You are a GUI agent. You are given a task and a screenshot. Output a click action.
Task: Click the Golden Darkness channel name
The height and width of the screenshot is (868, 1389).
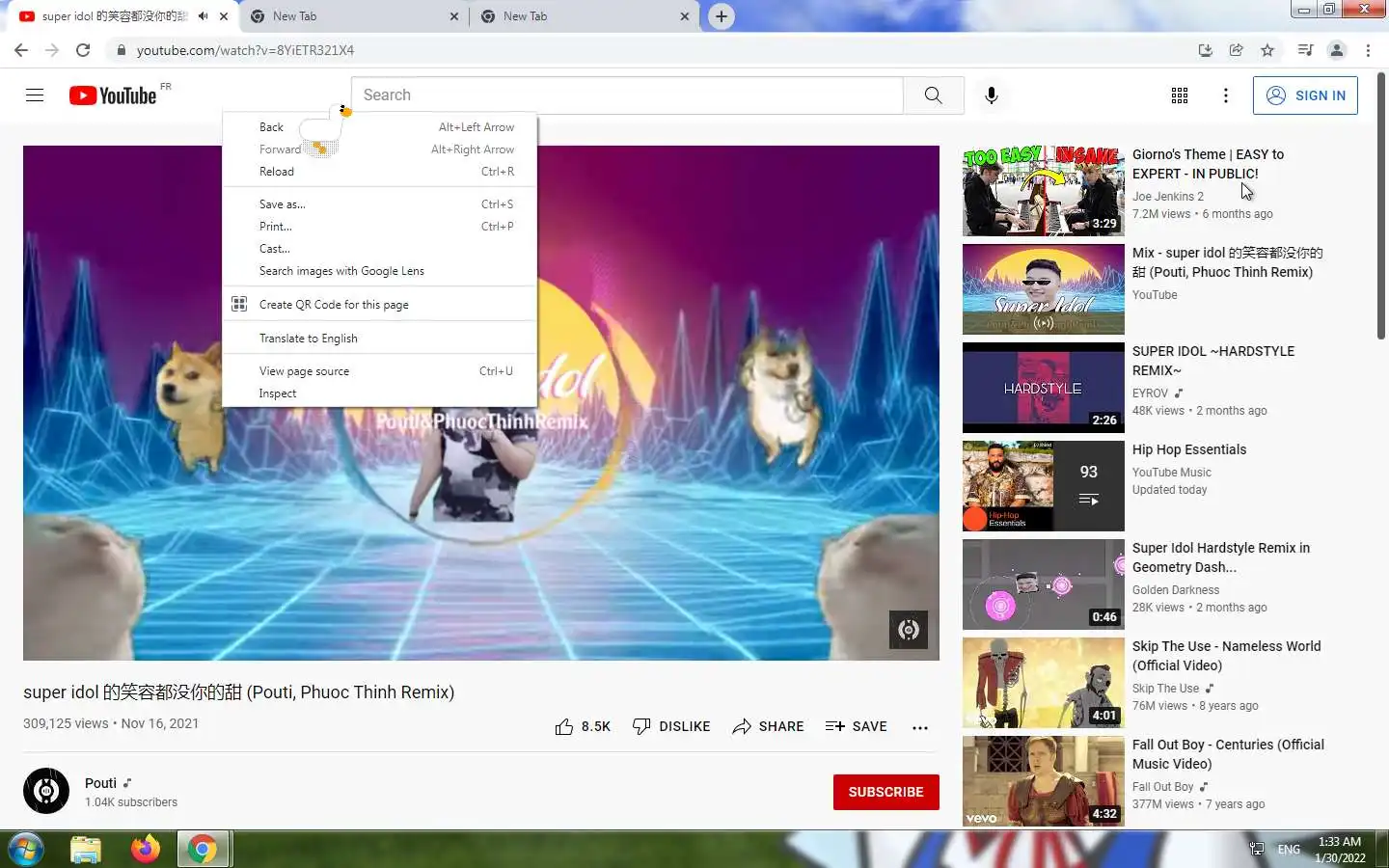[x=1176, y=590]
